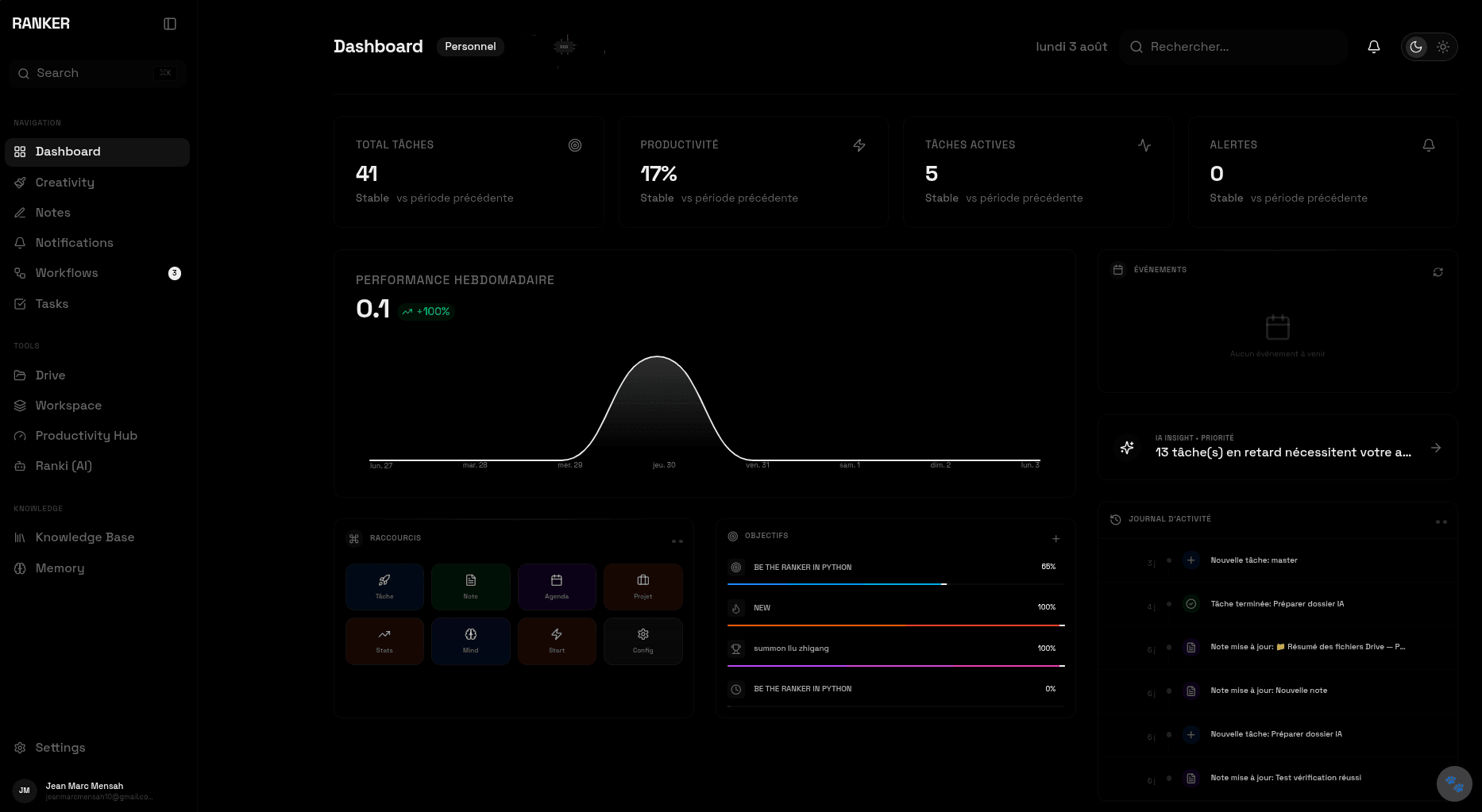Switch to light mode sun toggle
Screen dimensions: 1482x812
pos(1443,47)
